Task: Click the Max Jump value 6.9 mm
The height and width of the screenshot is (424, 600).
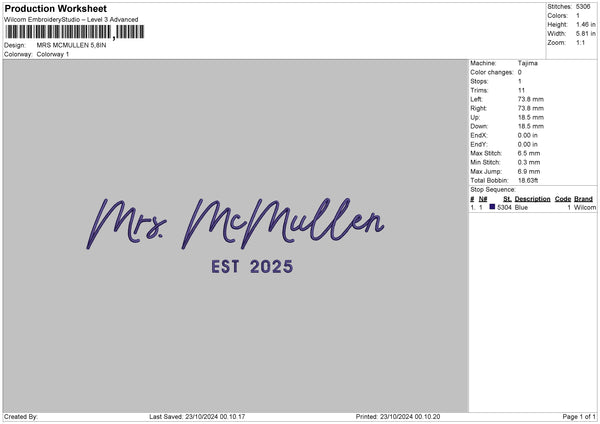Action: (529, 171)
